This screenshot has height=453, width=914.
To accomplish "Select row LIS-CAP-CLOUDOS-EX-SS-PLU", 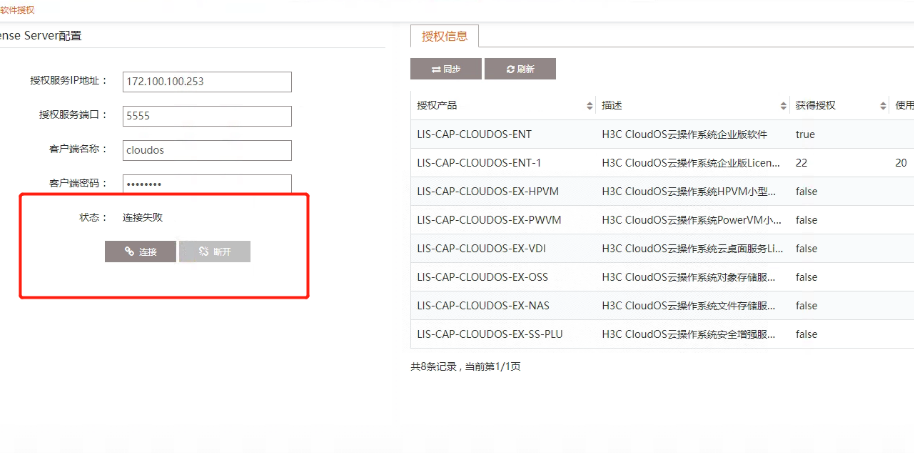I will coord(662,334).
